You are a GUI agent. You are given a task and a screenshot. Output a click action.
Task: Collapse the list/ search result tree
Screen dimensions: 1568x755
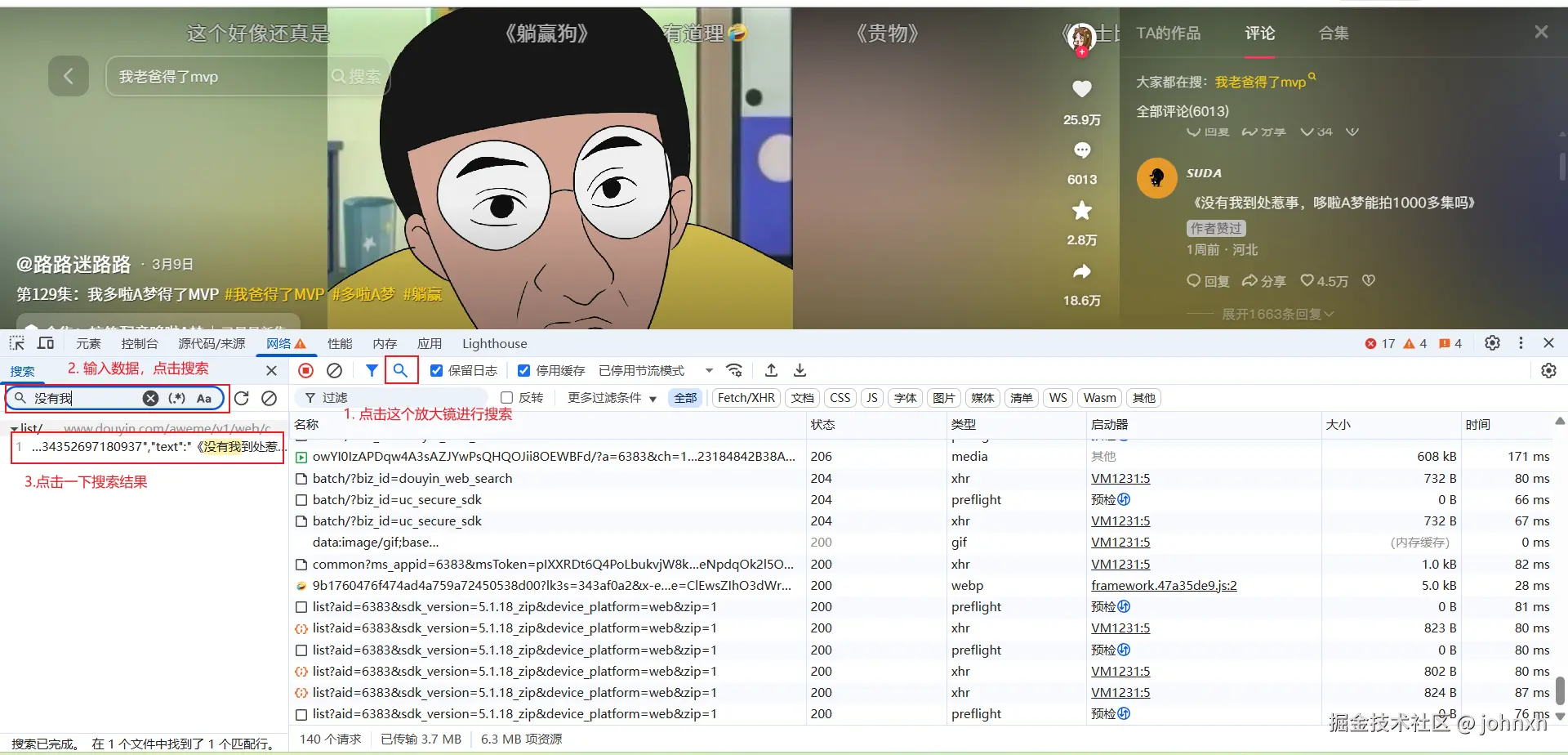click(14, 428)
